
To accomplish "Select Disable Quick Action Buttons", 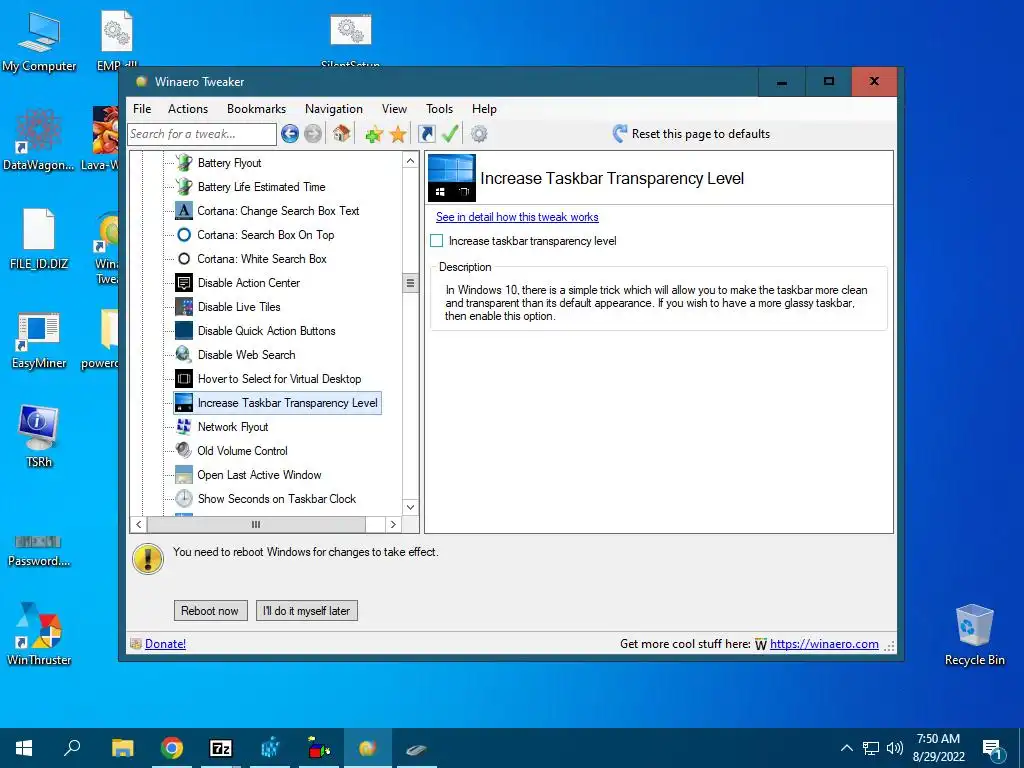I will click(x=266, y=331).
